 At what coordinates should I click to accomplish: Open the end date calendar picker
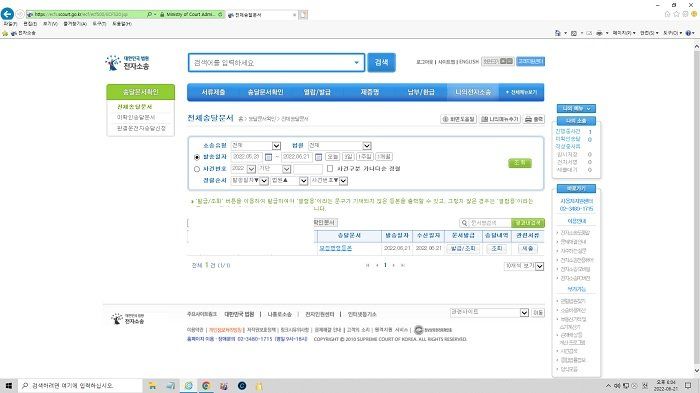click(318, 157)
